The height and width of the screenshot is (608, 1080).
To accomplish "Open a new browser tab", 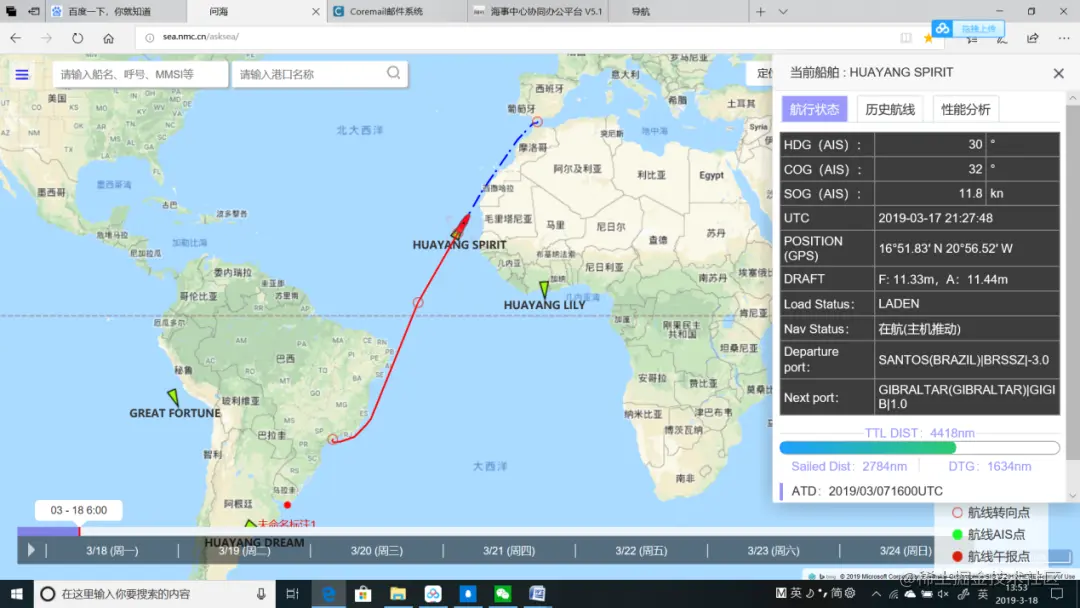I will pyautogui.click(x=760, y=12).
